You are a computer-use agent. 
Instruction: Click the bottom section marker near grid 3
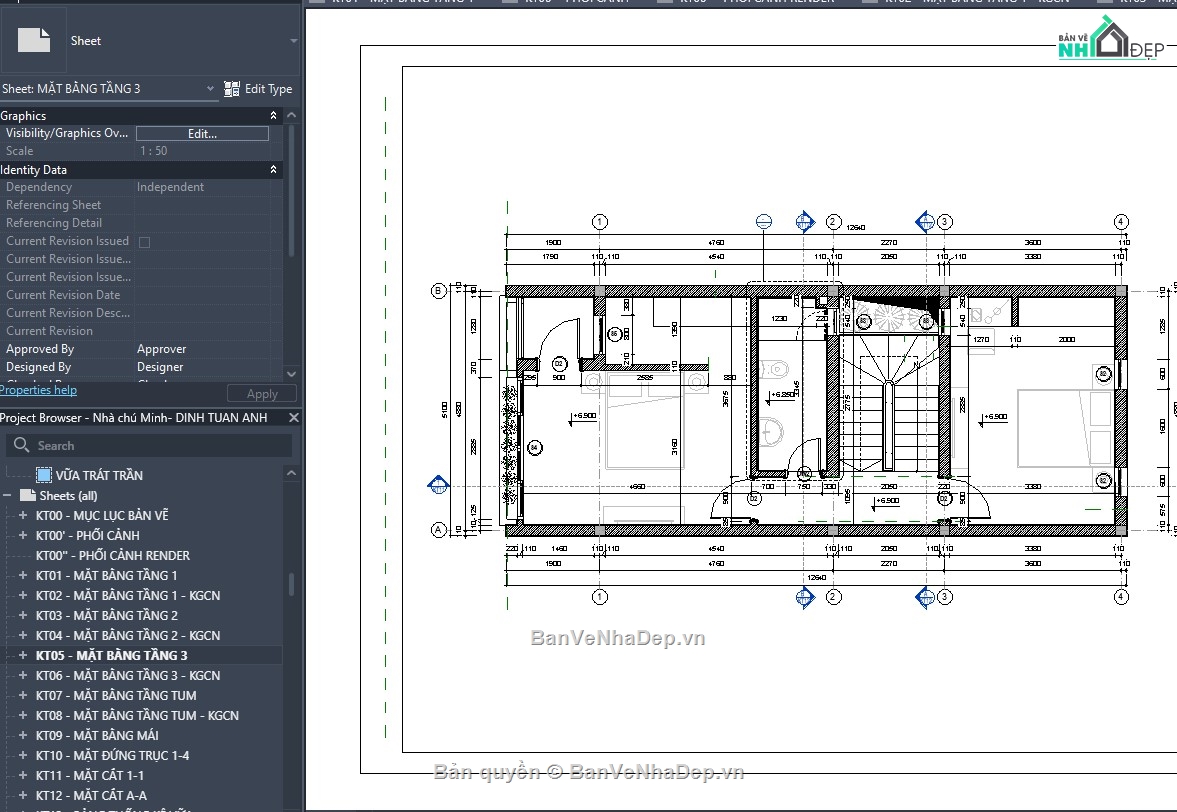926,597
